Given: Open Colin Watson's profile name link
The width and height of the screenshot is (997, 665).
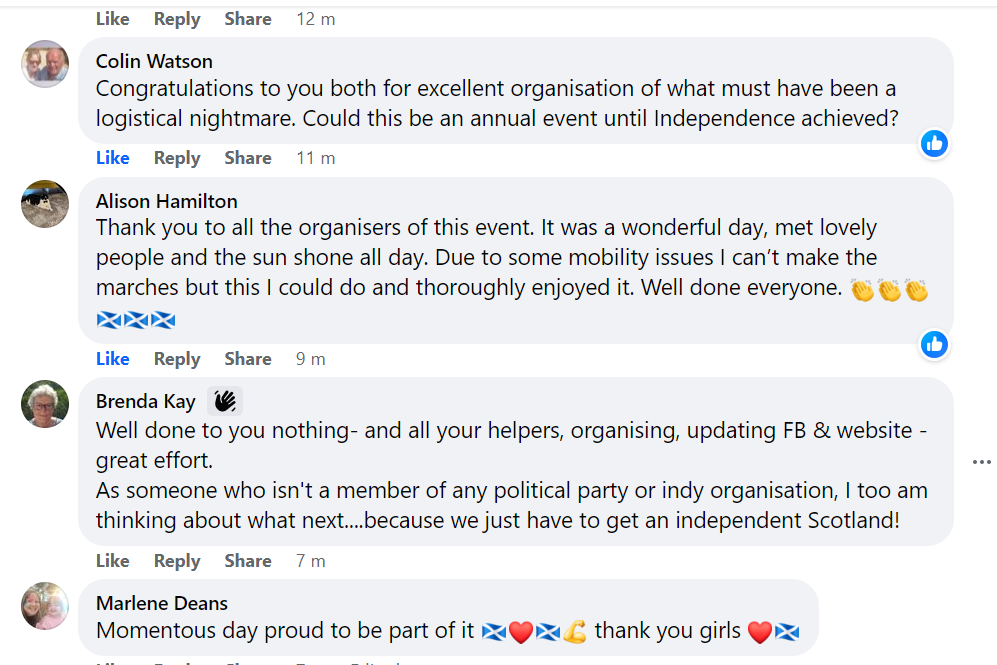Looking at the screenshot, I should point(154,62).
